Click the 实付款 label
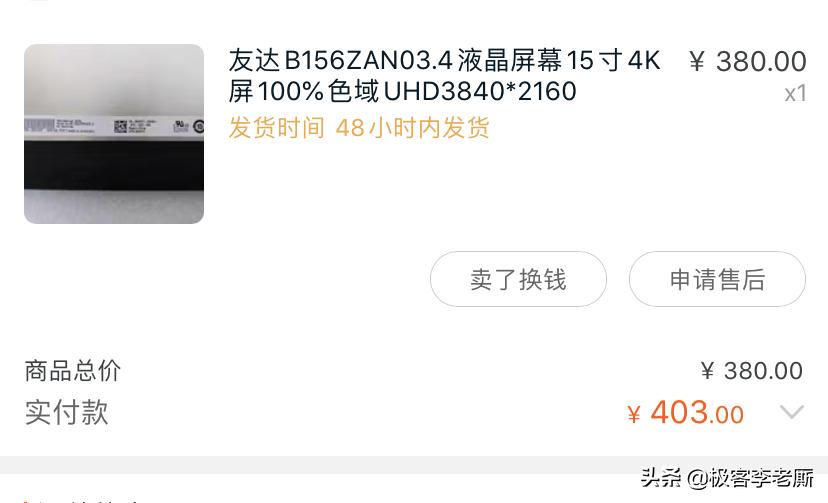The image size is (828, 503). tap(67, 412)
